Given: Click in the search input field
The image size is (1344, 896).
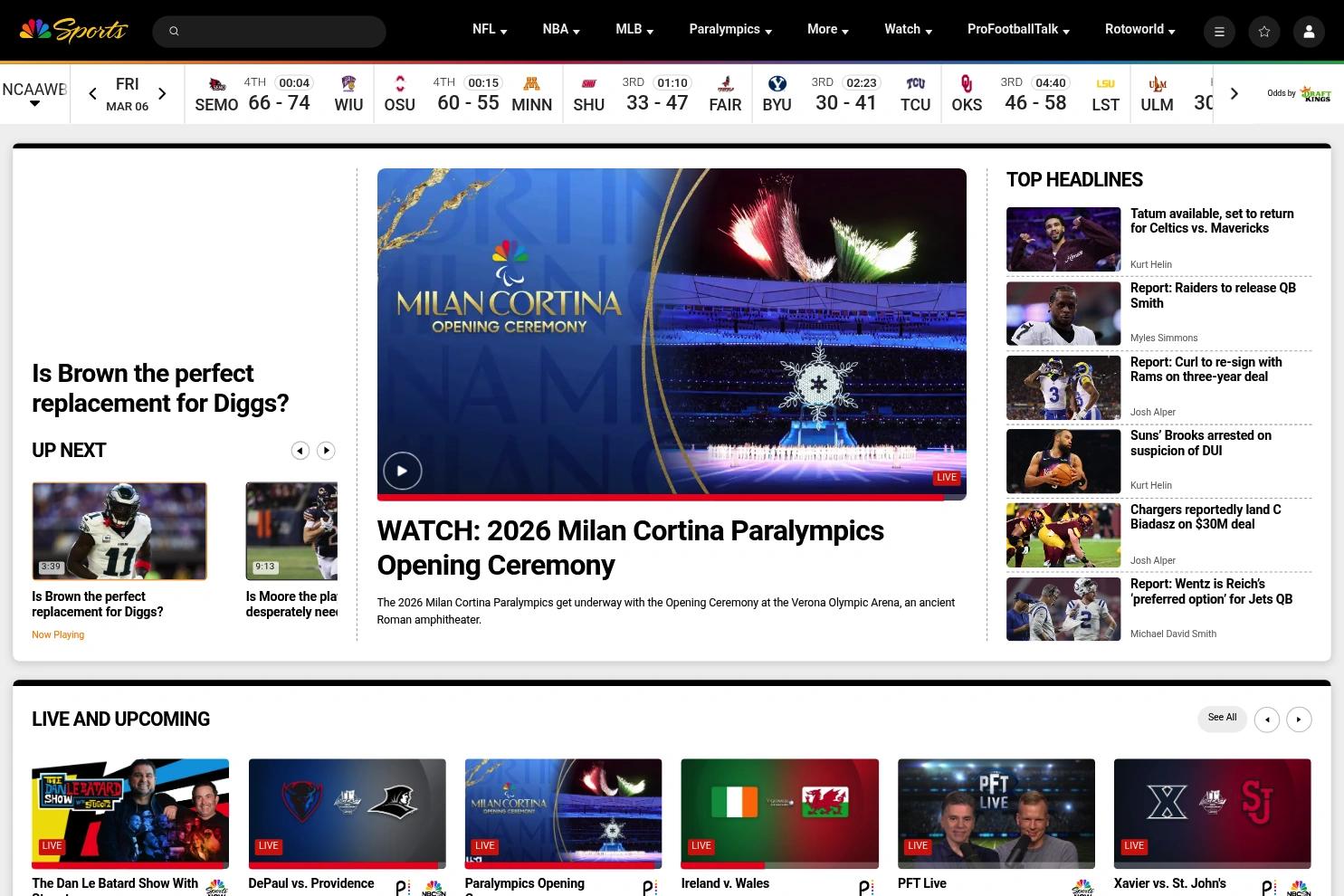Looking at the screenshot, I should tap(270, 32).
